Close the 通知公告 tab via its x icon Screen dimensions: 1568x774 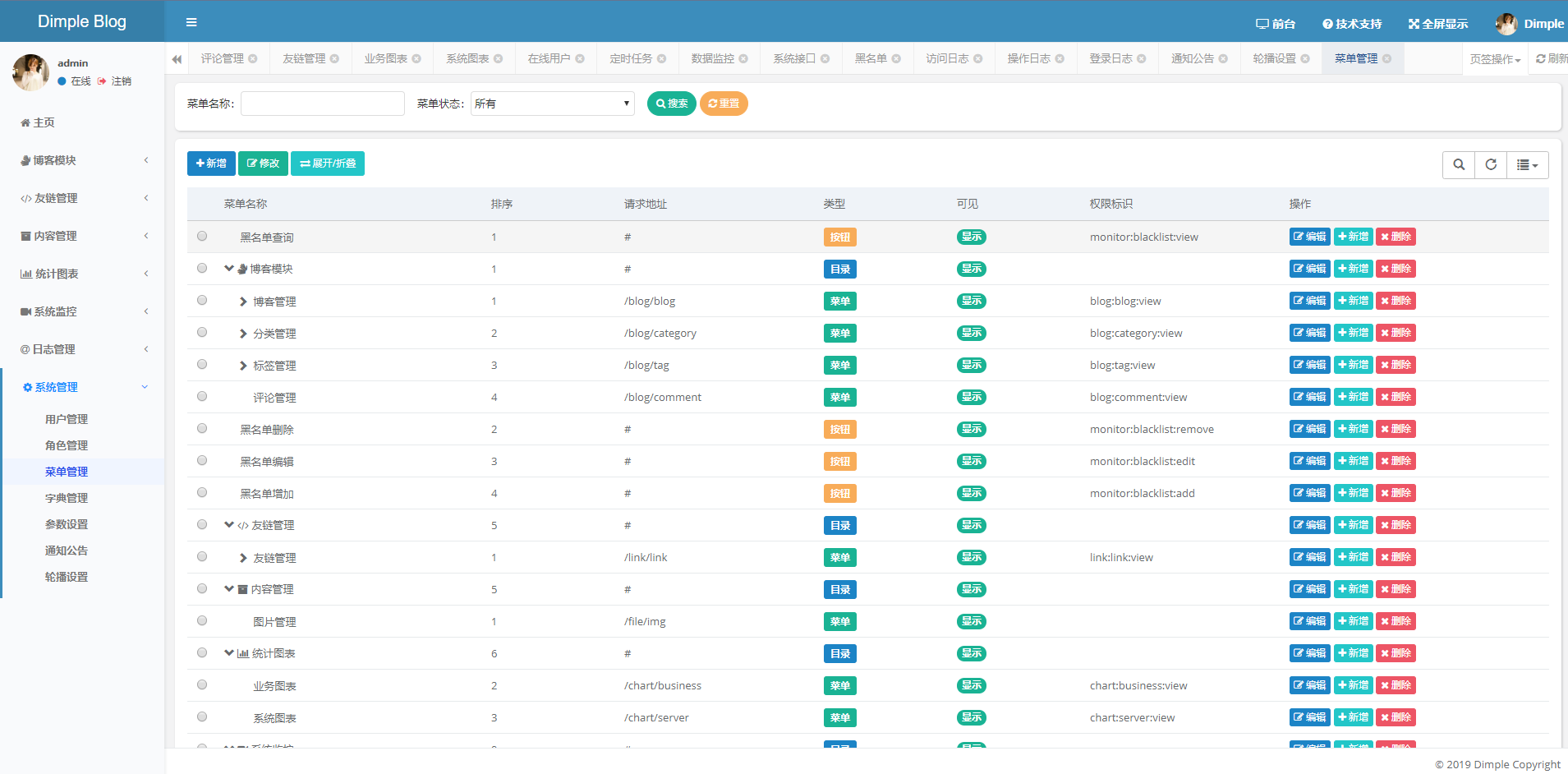pyautogui.click(x=1223, y=58)
